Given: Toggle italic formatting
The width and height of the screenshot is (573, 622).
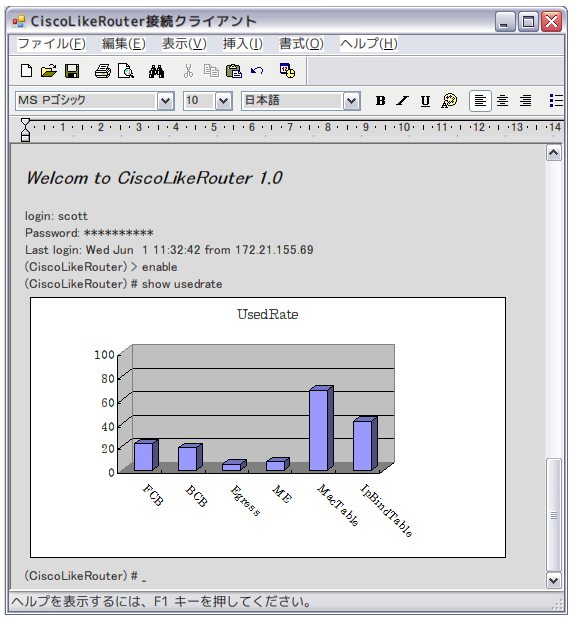Looking at the screenshot, I should (x=403, y=101).
